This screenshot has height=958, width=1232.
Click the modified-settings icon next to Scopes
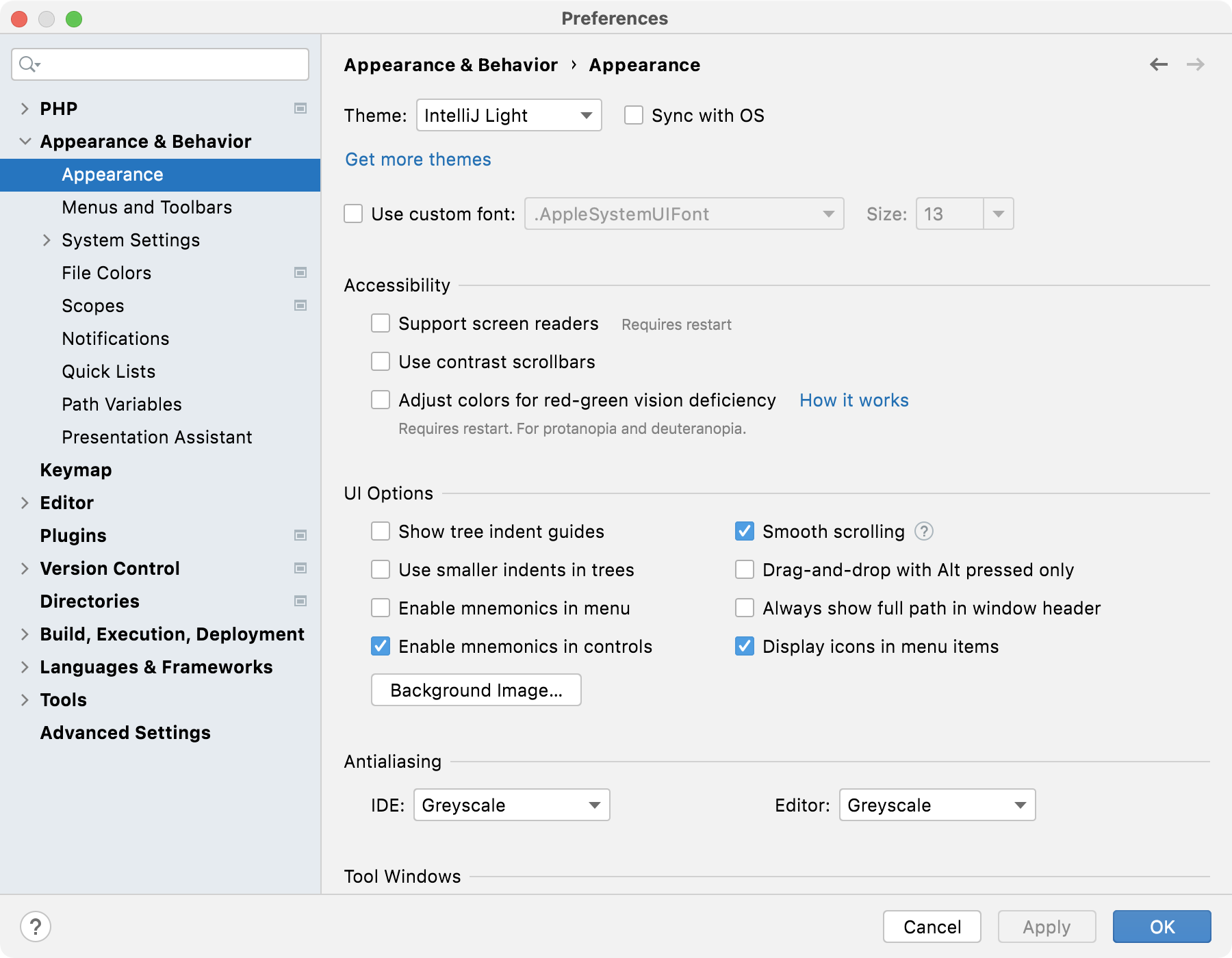(x=300, y=305)
